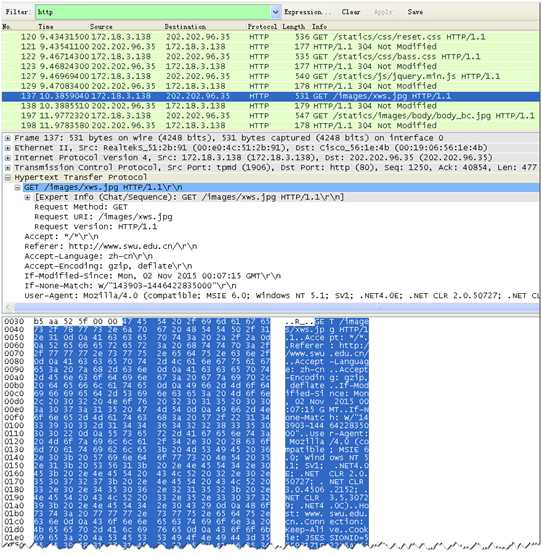Click hex dump row offset 0060
542x555 pixels.
14,345
